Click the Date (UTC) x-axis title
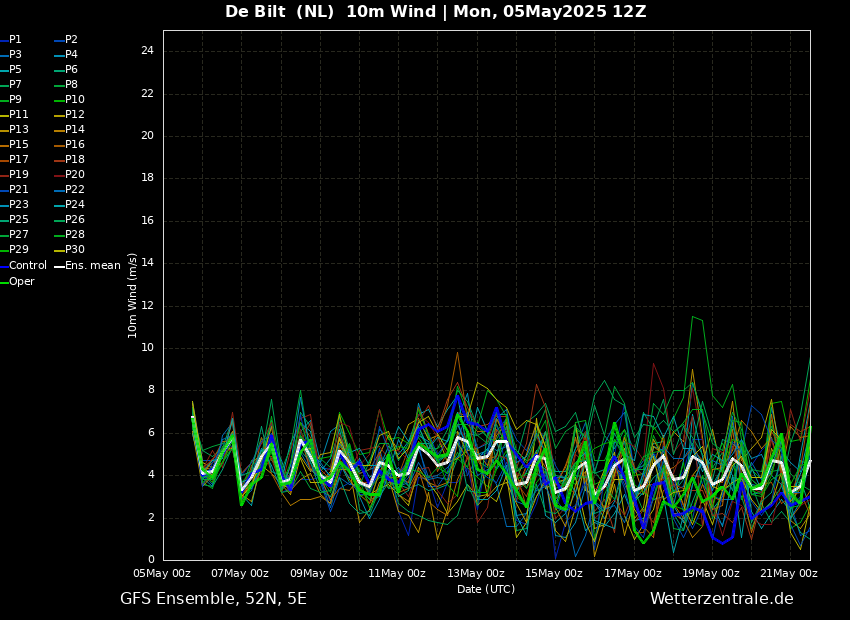This screenshot has width=850, height=620. pos(486,589)
